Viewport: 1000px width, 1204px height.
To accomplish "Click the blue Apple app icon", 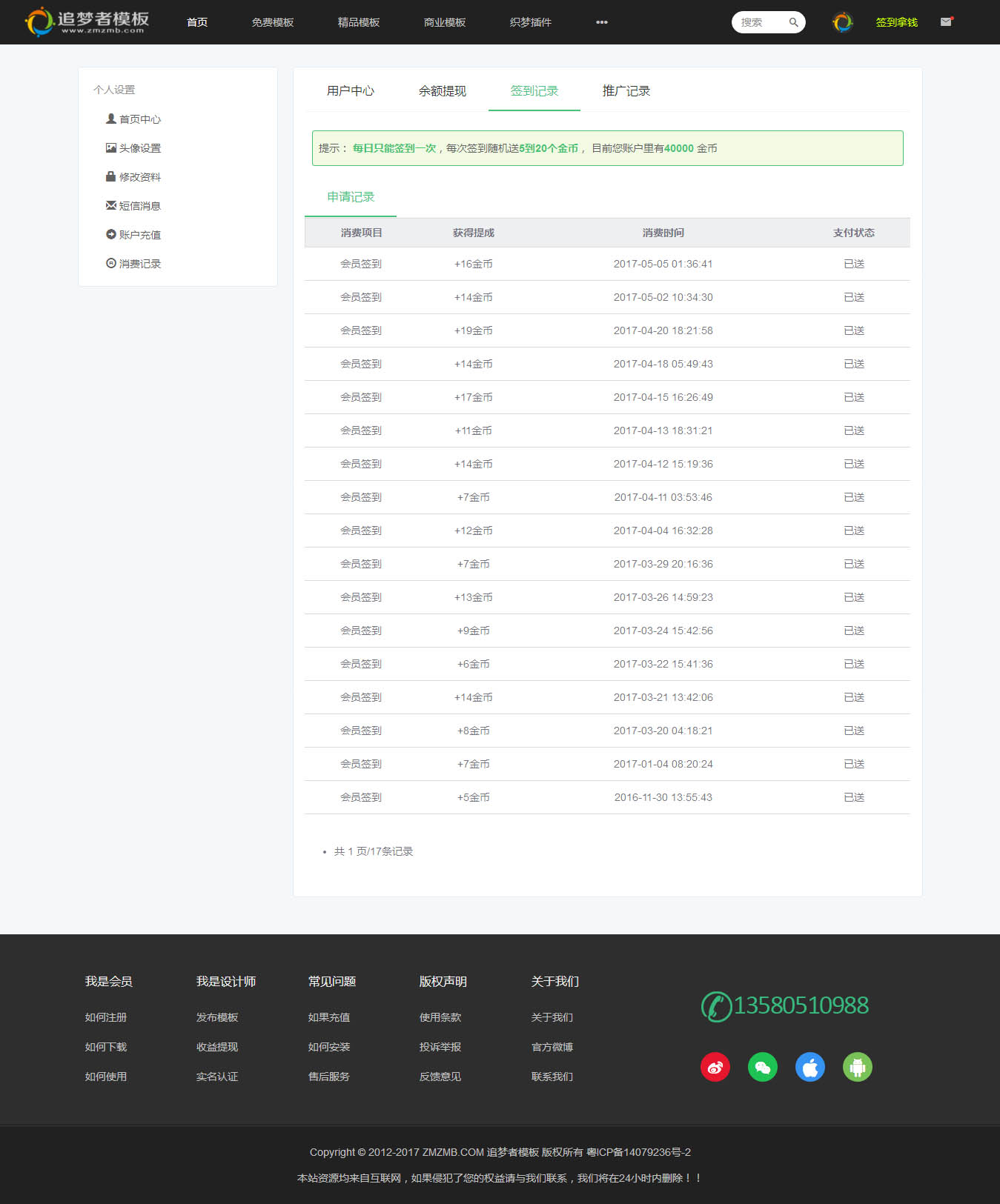I will (x=809, y=1067).
